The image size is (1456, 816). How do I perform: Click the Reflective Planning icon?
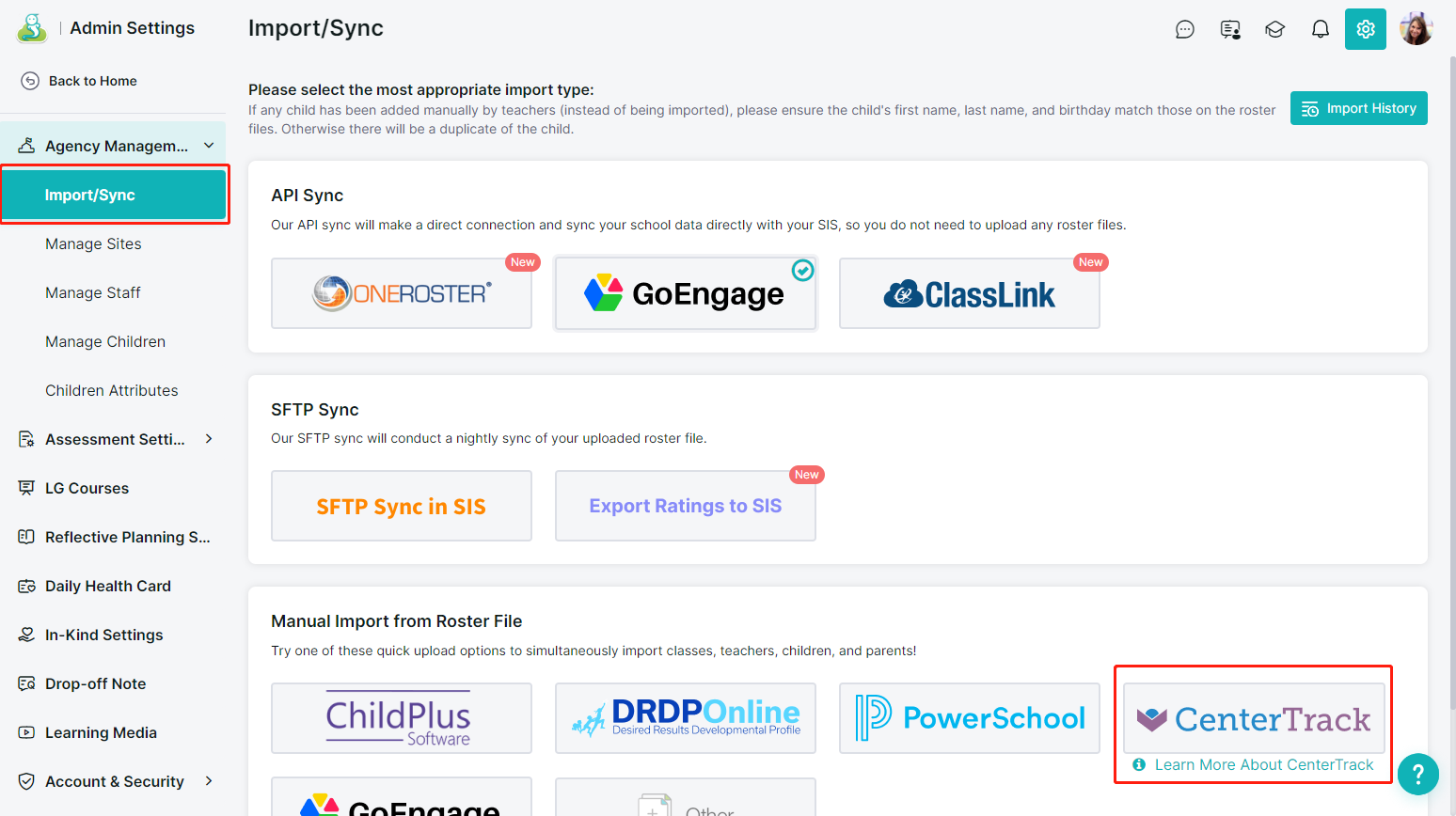pyautogui.click(x=26, y=537)
